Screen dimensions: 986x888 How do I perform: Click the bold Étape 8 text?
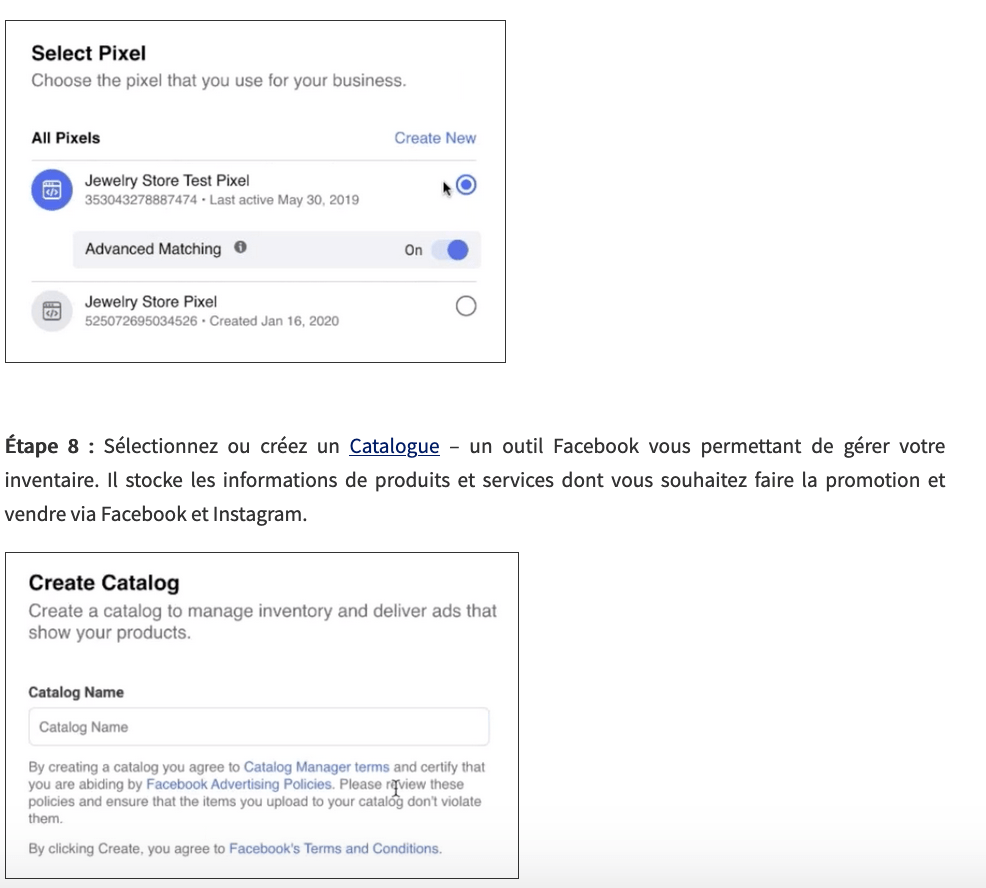(x=49, y=446)
